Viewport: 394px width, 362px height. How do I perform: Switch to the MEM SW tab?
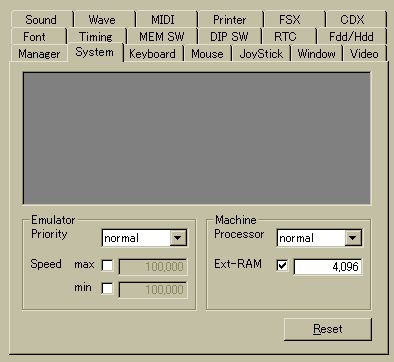tap(162, 36)
